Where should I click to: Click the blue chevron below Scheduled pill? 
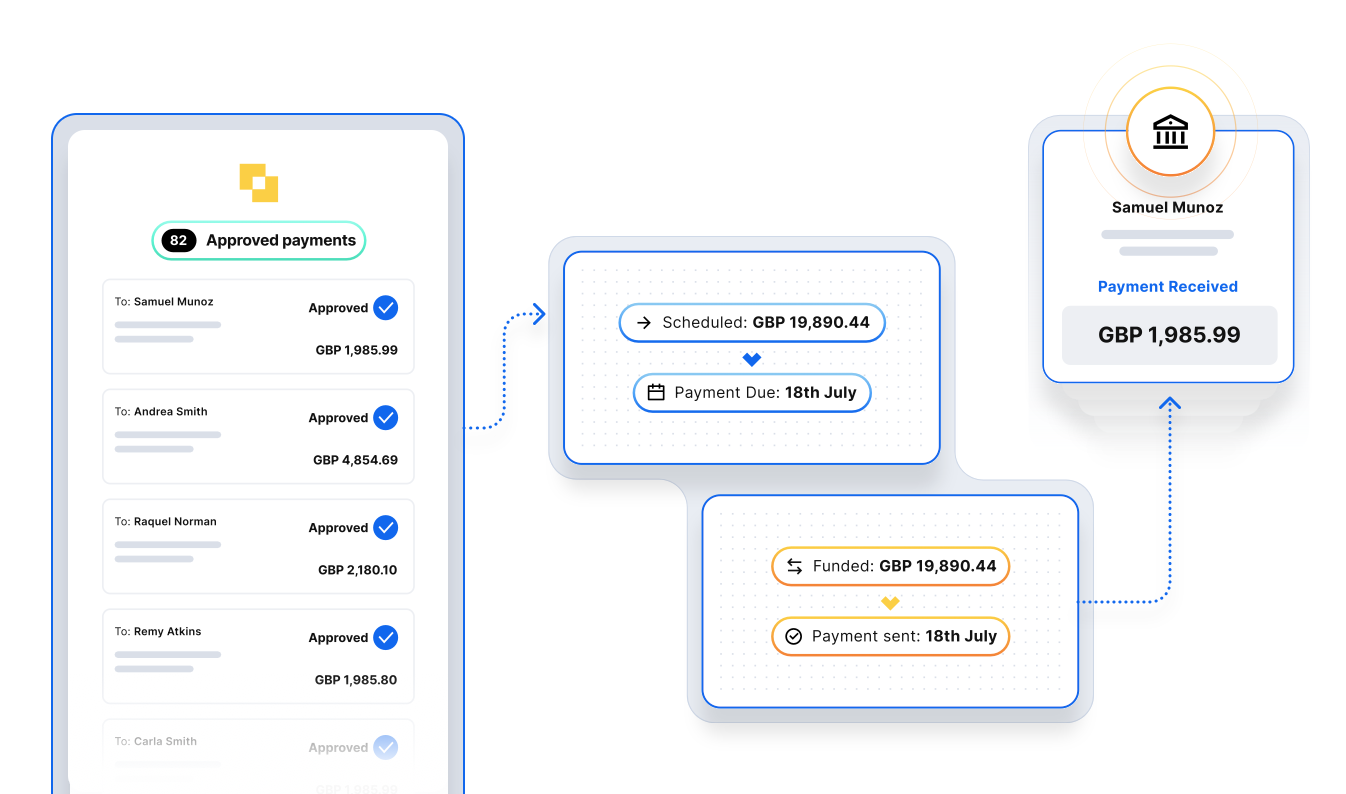point(752,359)
